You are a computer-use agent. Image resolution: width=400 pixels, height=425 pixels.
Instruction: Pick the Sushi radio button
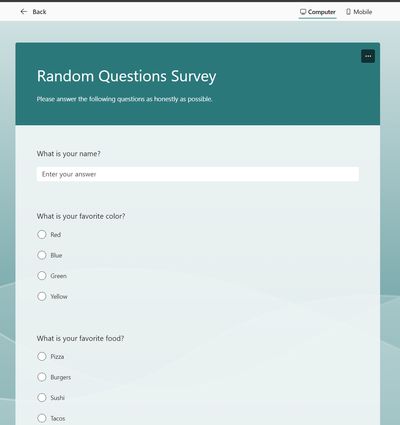click(x=42, y=397)
